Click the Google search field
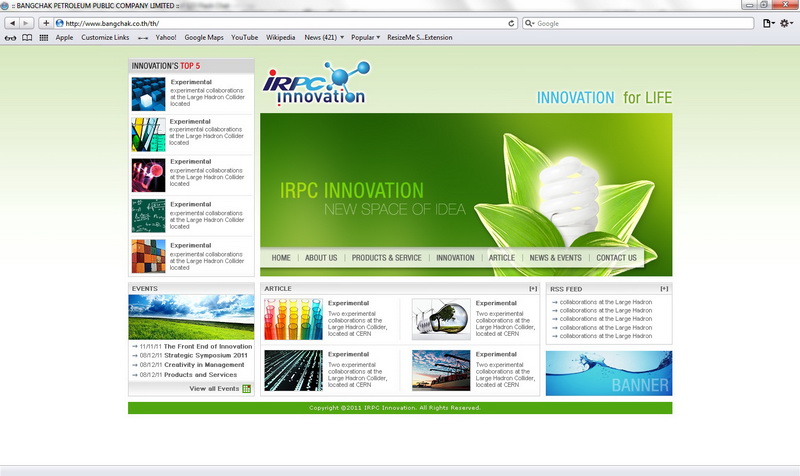800x476 pixels. click(x=638, y=23)
